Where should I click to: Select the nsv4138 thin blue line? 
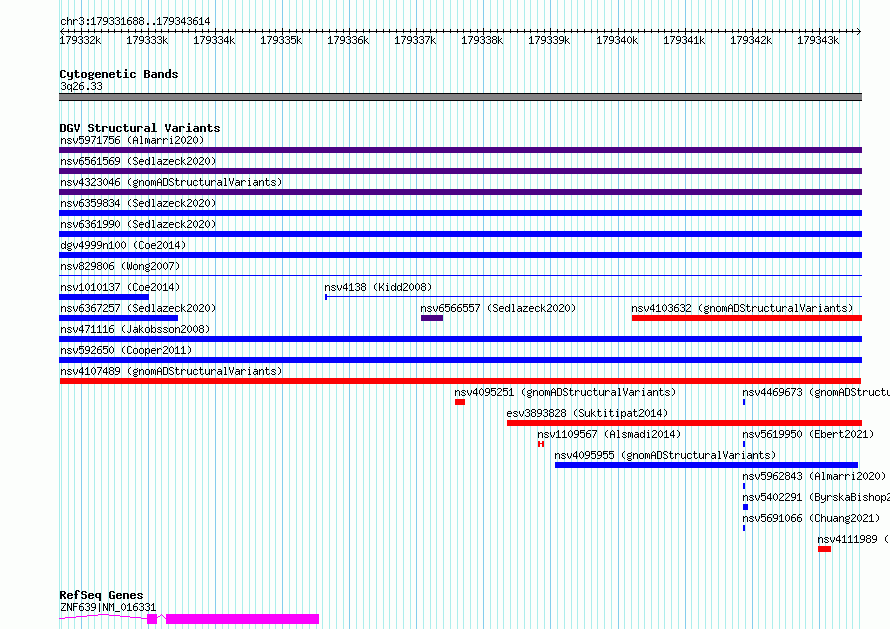pos(593,297)
